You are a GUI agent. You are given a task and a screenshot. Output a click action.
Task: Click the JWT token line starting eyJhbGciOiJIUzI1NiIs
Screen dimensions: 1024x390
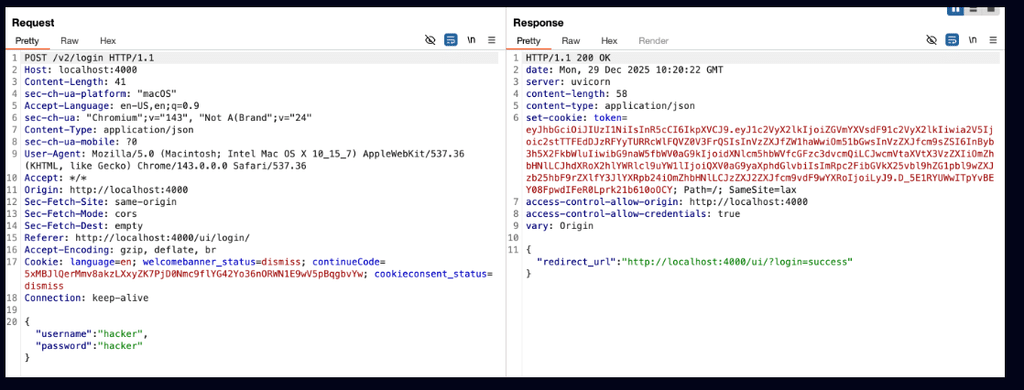(759, 130)
